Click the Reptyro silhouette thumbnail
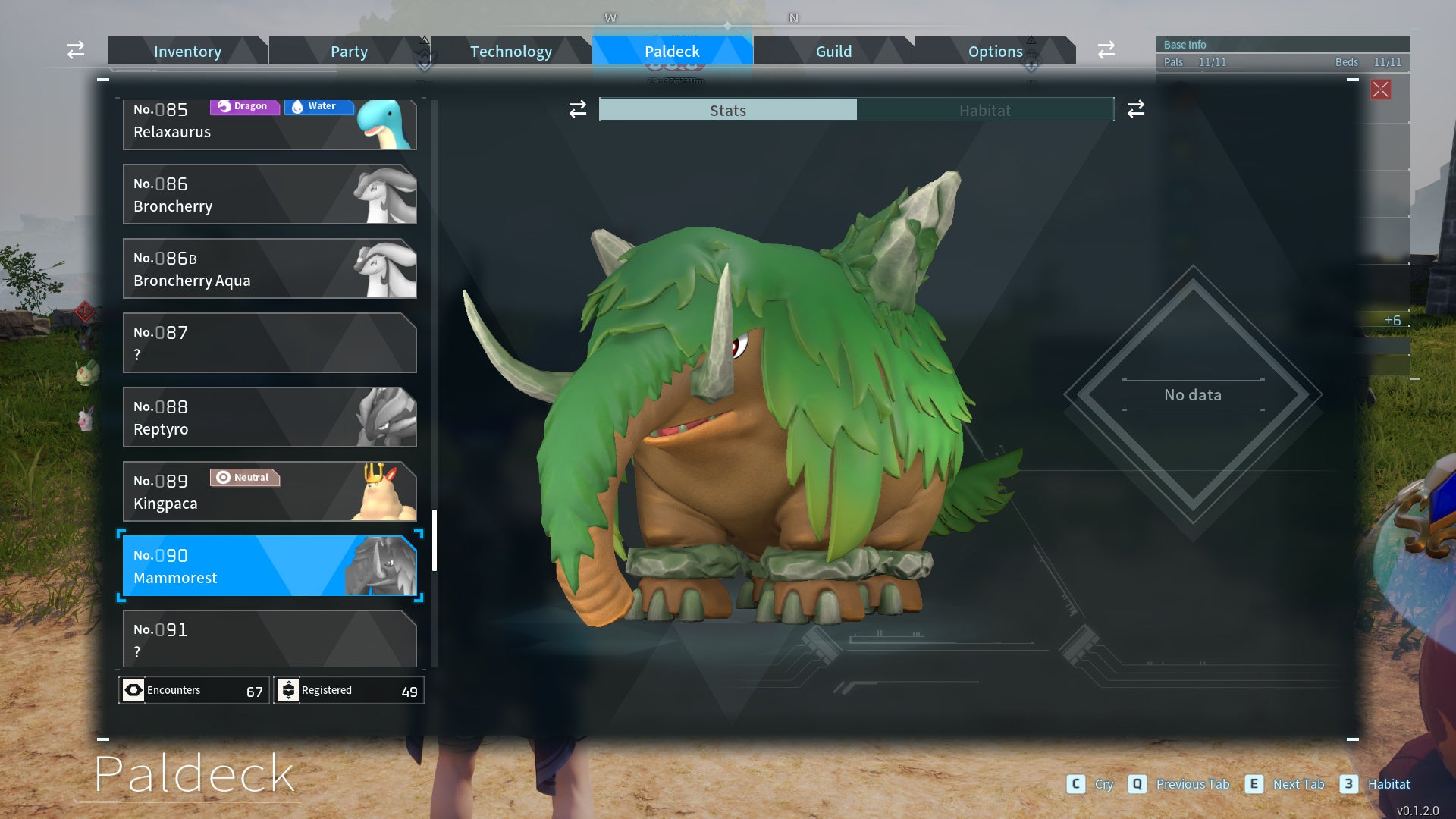Image resolution: width=1456 pixels, height=819 pixels. pos(387,418)
